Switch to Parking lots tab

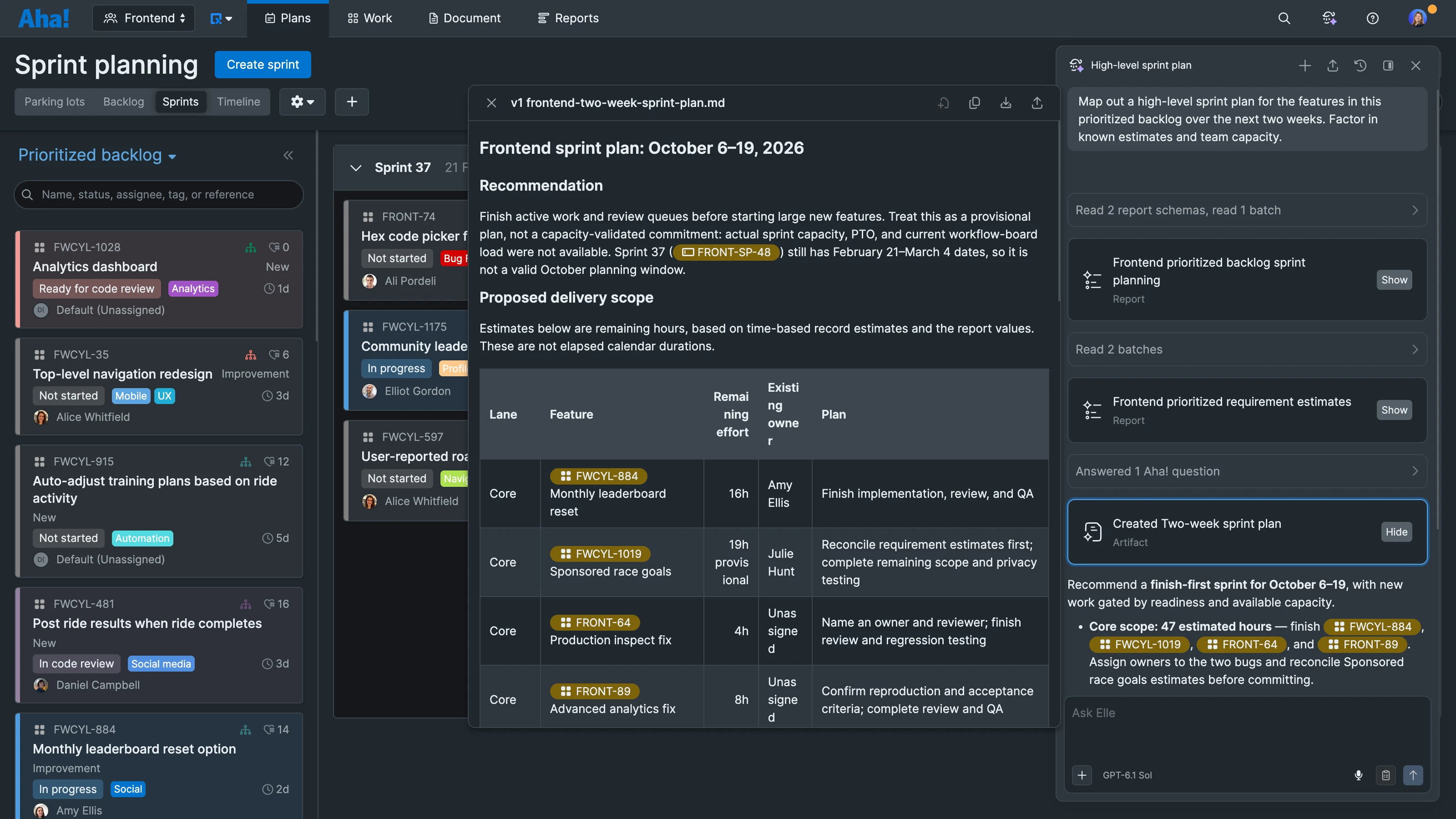(x=54, y=102)
